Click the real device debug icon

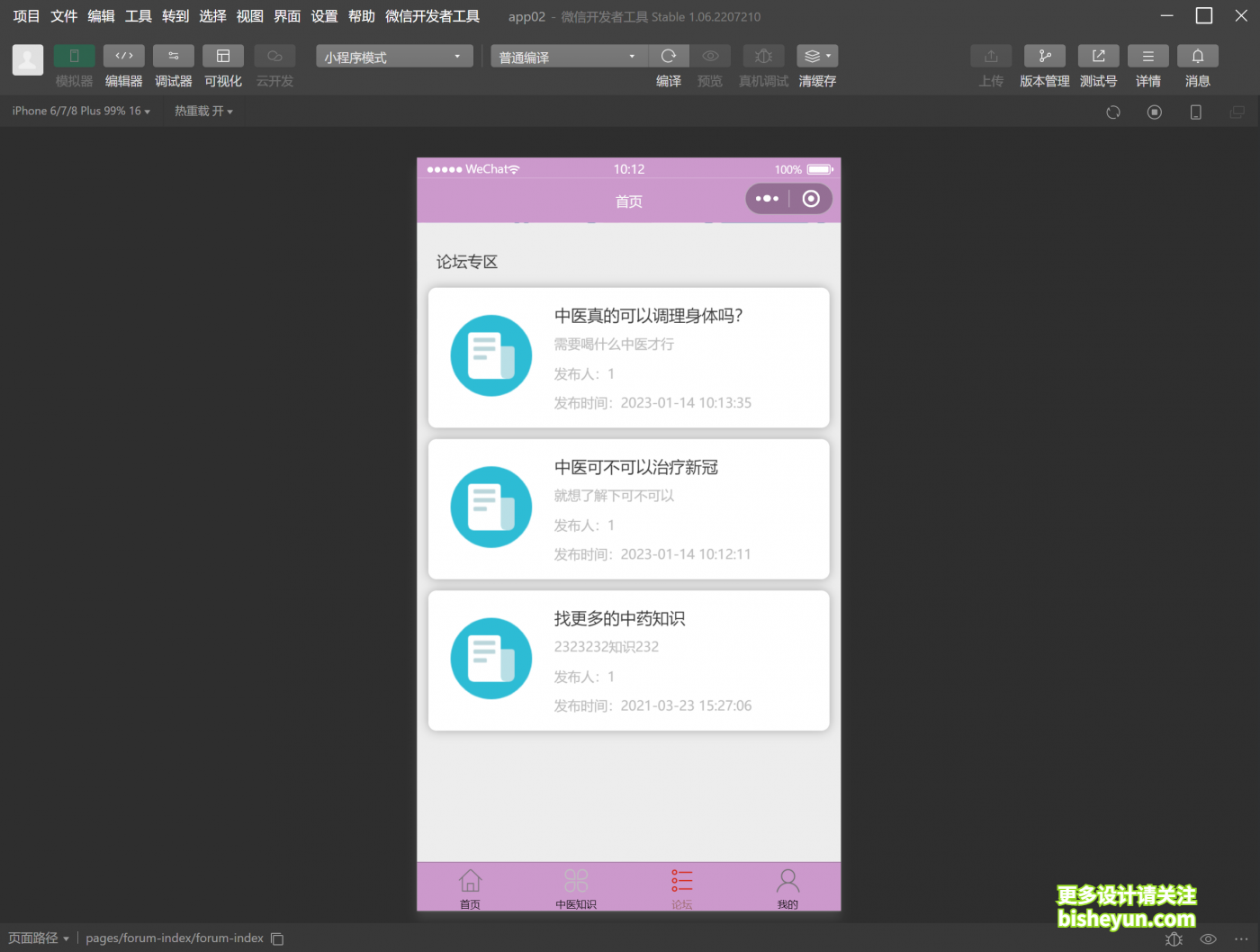click(x=763, y=56)
